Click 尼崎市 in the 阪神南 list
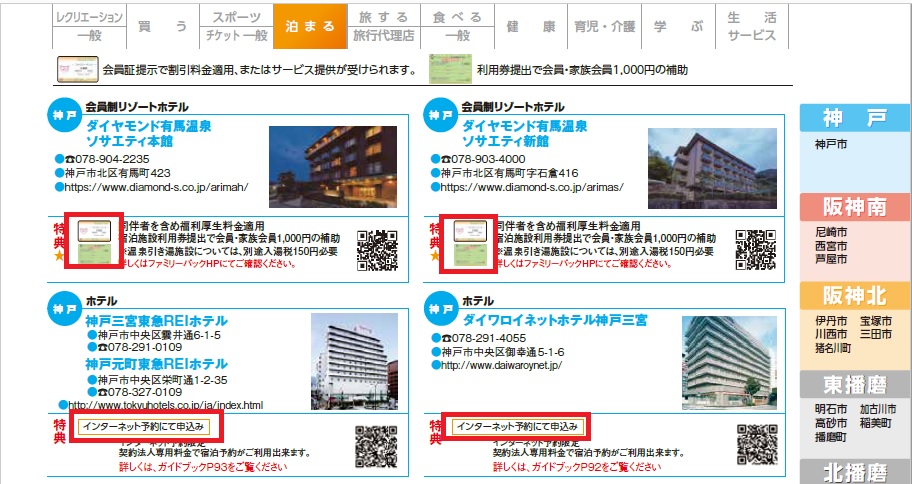This screenshot has height=484, width=912. click(x=831, y=232)
